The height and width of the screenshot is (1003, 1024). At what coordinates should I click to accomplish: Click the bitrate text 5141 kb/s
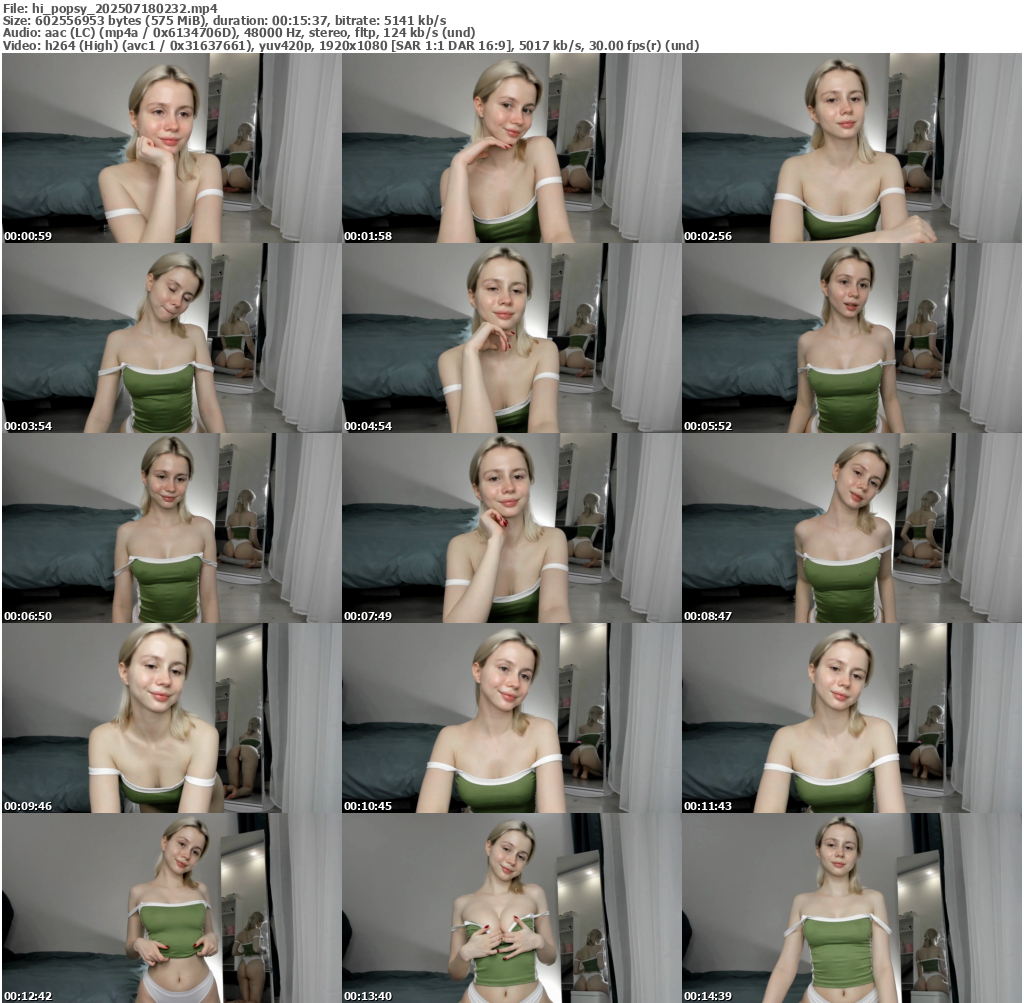(x=417, y=21)
